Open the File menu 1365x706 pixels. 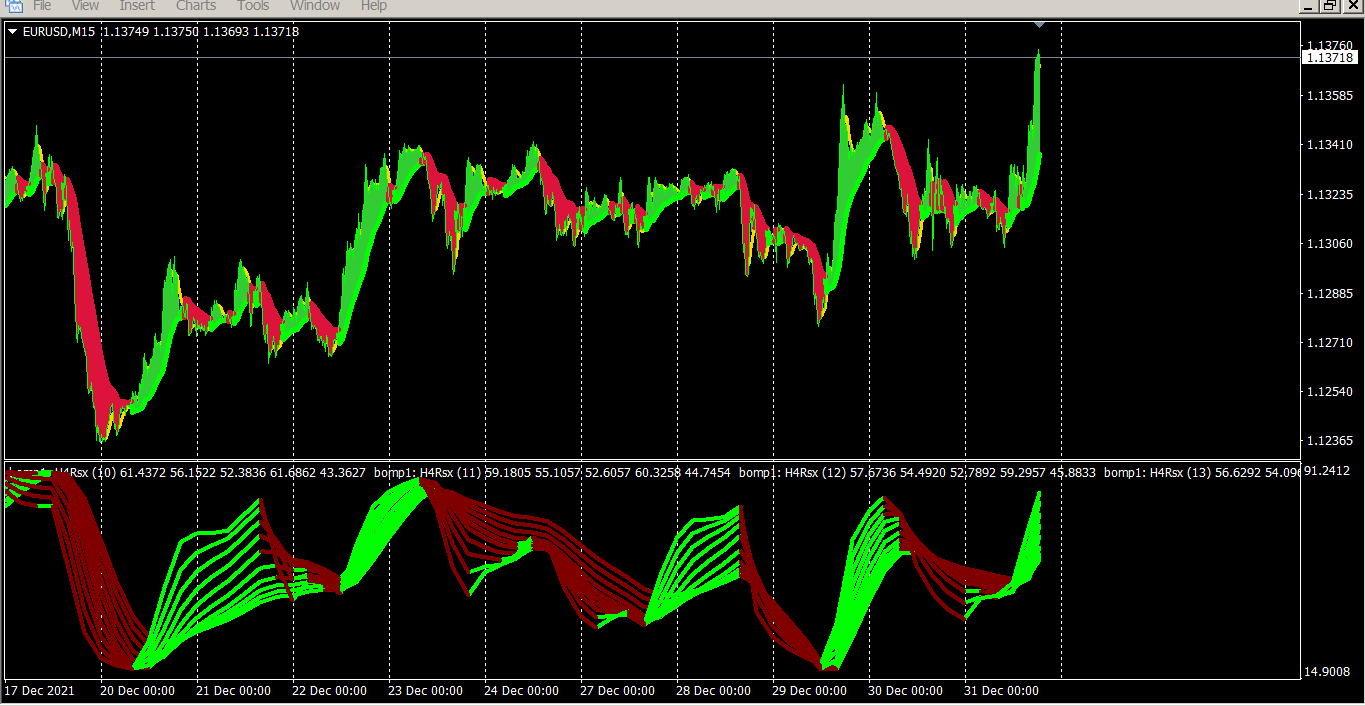pyautogui.click(x=42, y=5)
